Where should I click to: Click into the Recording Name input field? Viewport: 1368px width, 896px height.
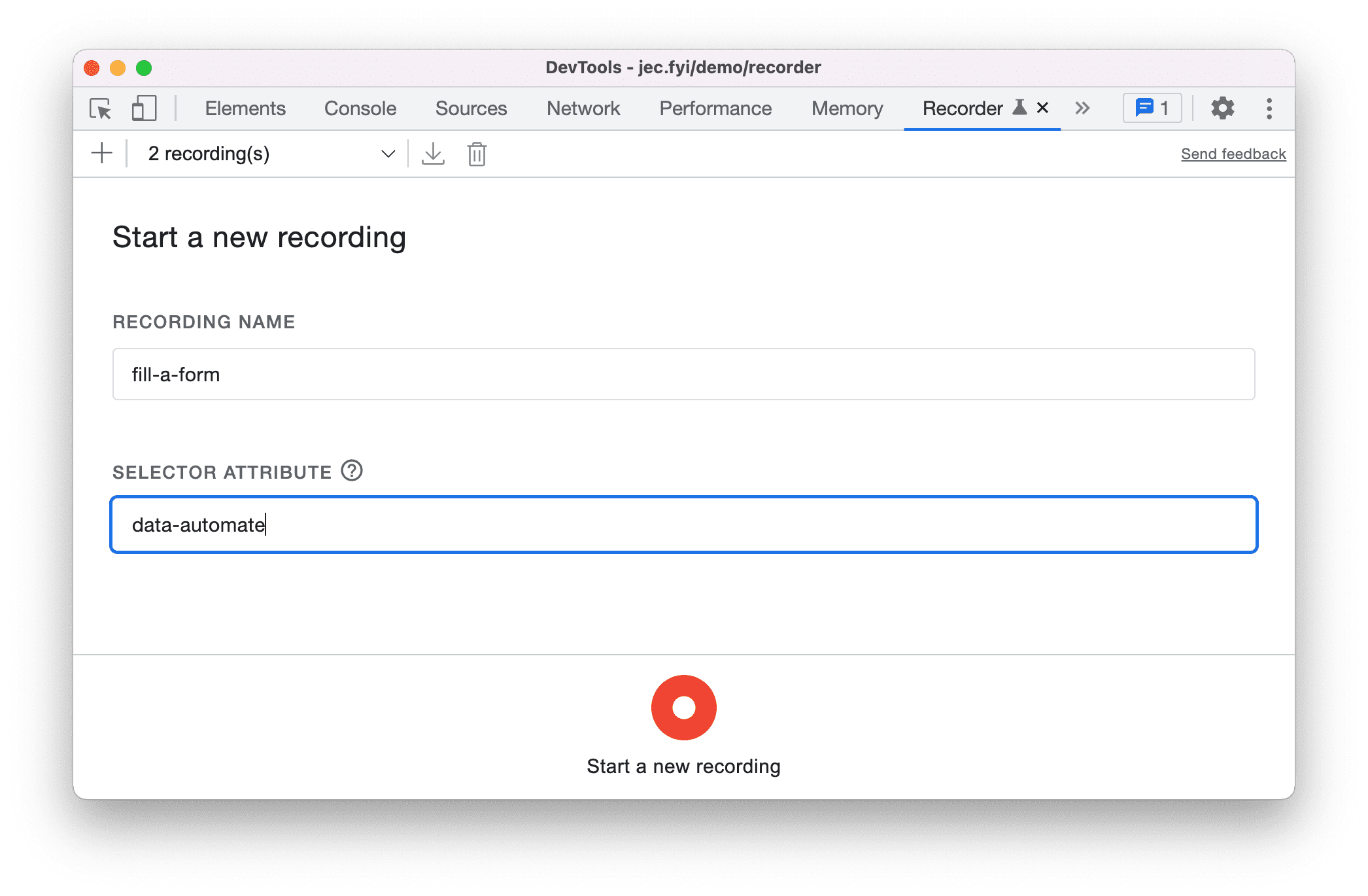[684, 375]
